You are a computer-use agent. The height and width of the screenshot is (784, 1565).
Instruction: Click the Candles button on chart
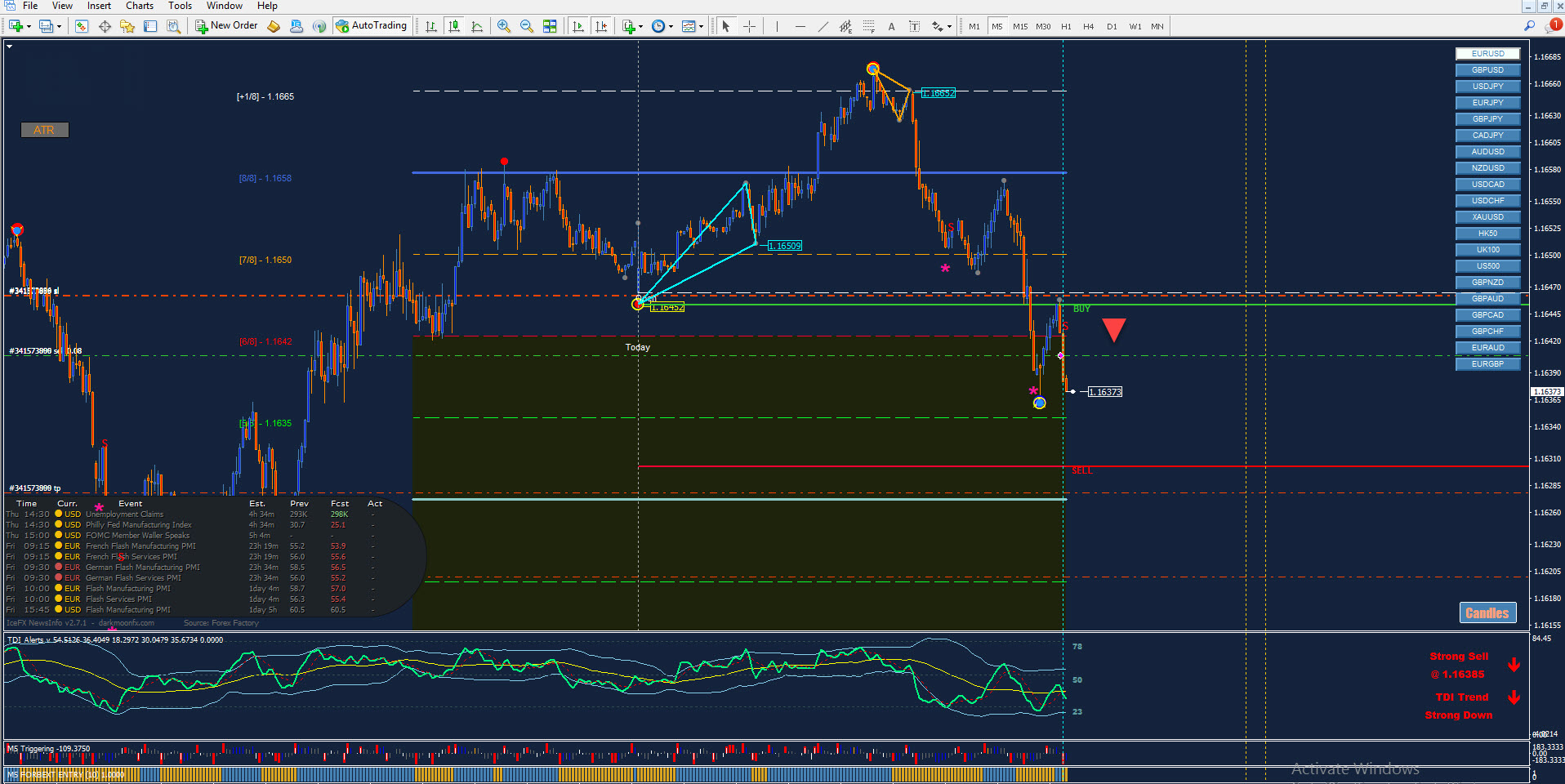[x=1487, y=613]
